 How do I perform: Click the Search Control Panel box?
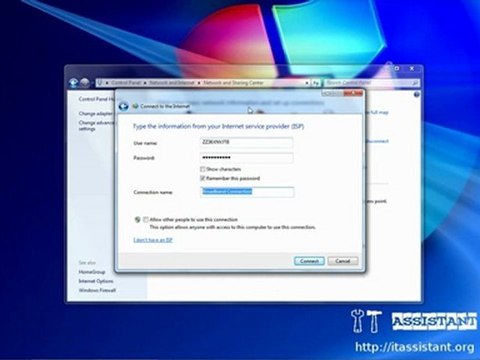(372, 83)
